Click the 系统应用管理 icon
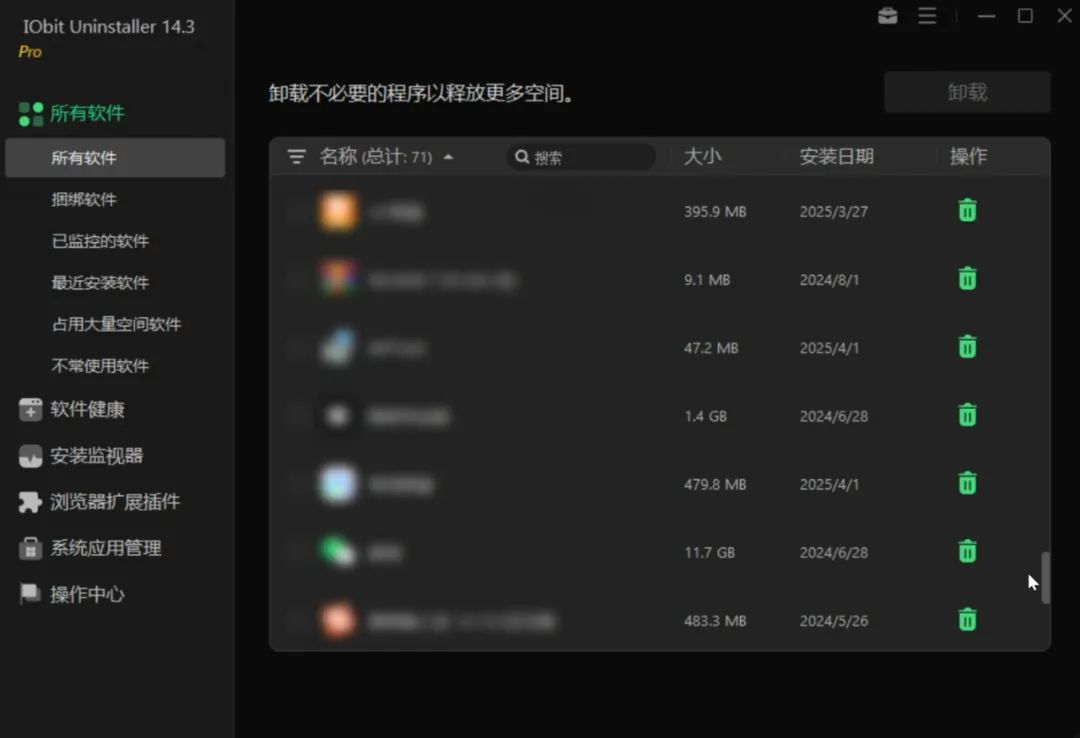The width and height of the screenshot is (1080, 738). (x=30, y=549)
